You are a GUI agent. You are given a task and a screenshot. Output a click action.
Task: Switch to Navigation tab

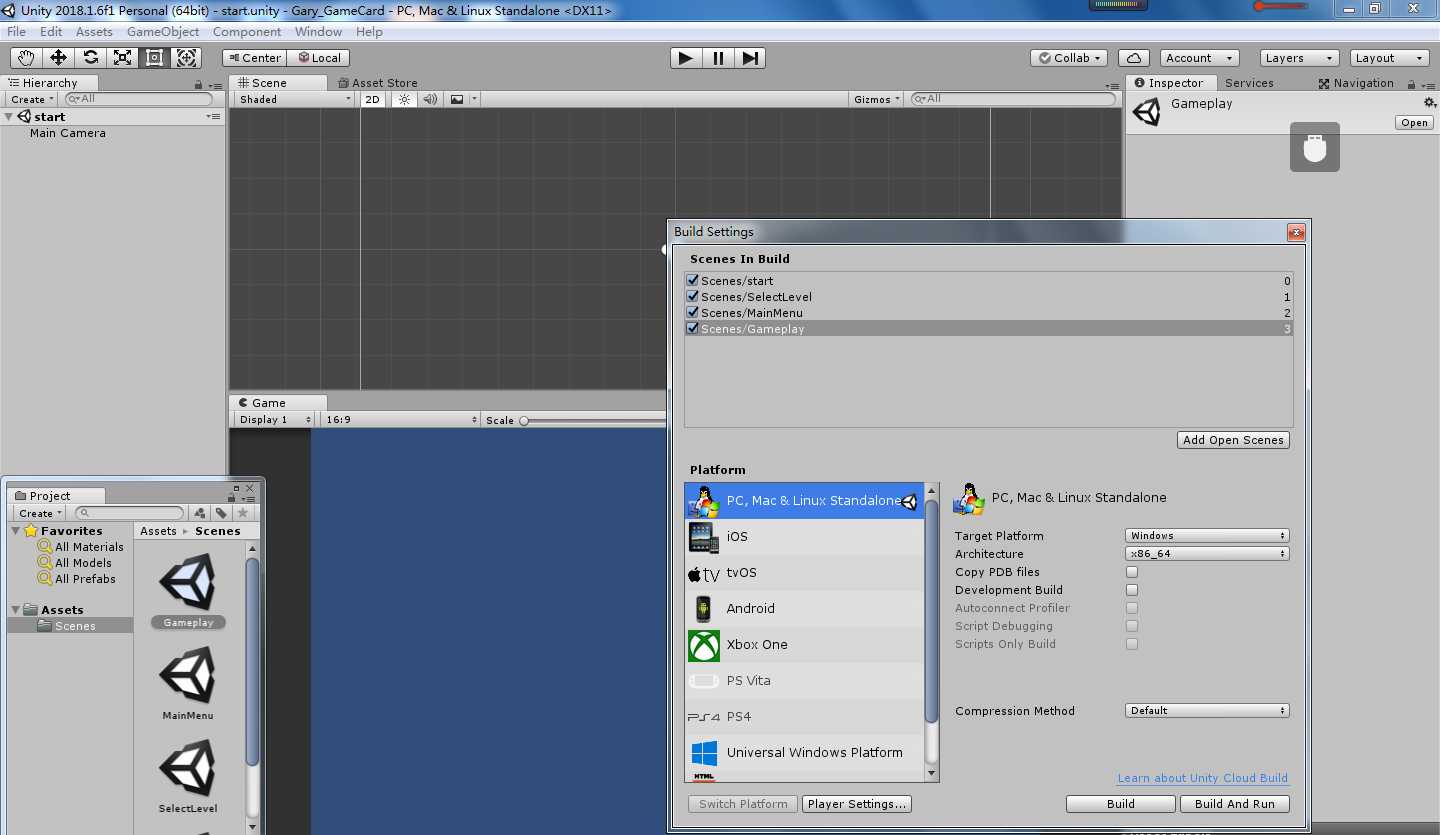1356,83
